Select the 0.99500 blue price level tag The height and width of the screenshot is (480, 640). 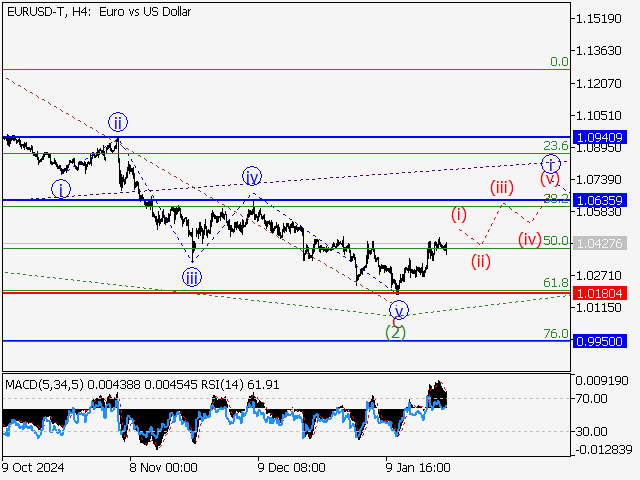600,341
